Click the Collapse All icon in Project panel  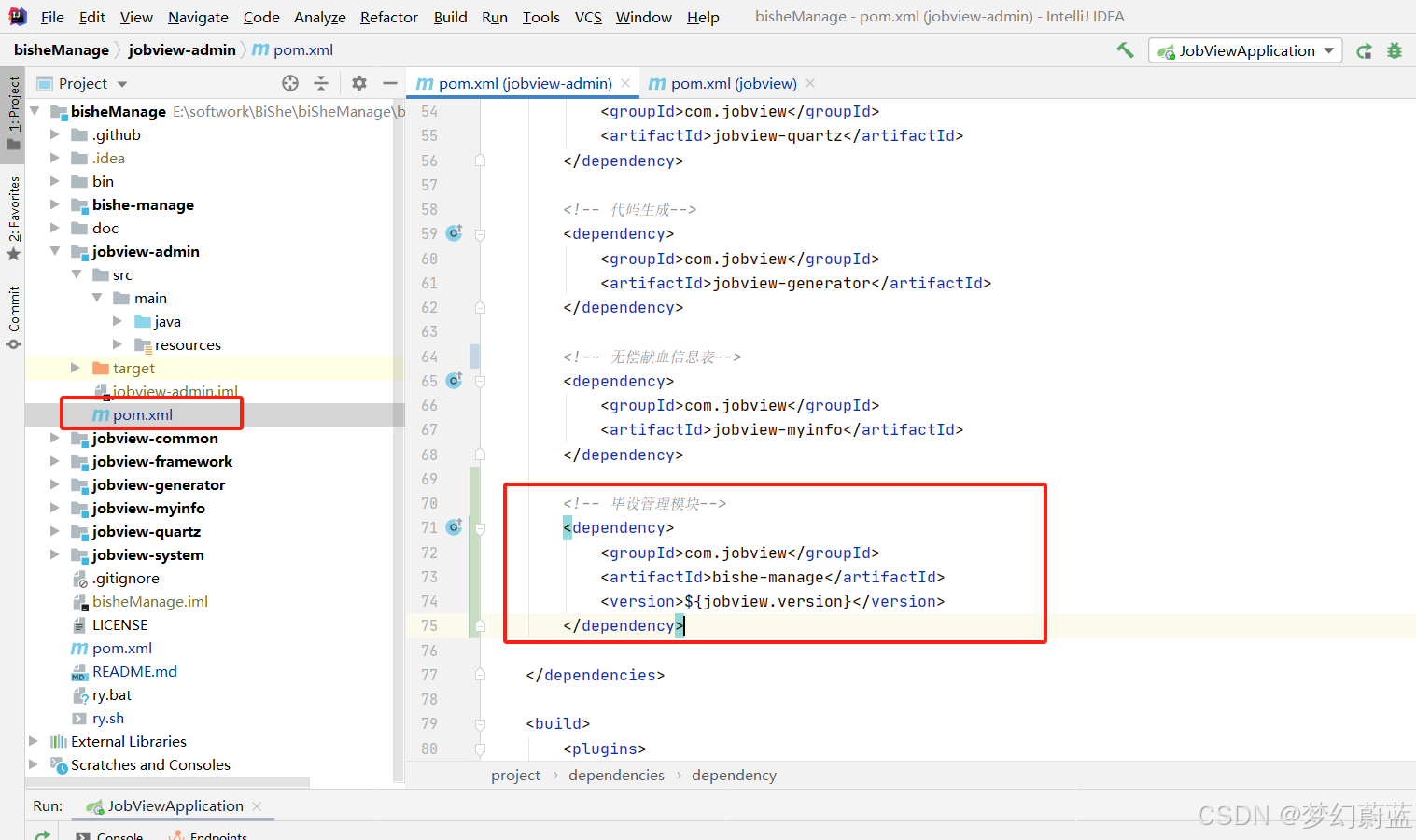[321, 83]
